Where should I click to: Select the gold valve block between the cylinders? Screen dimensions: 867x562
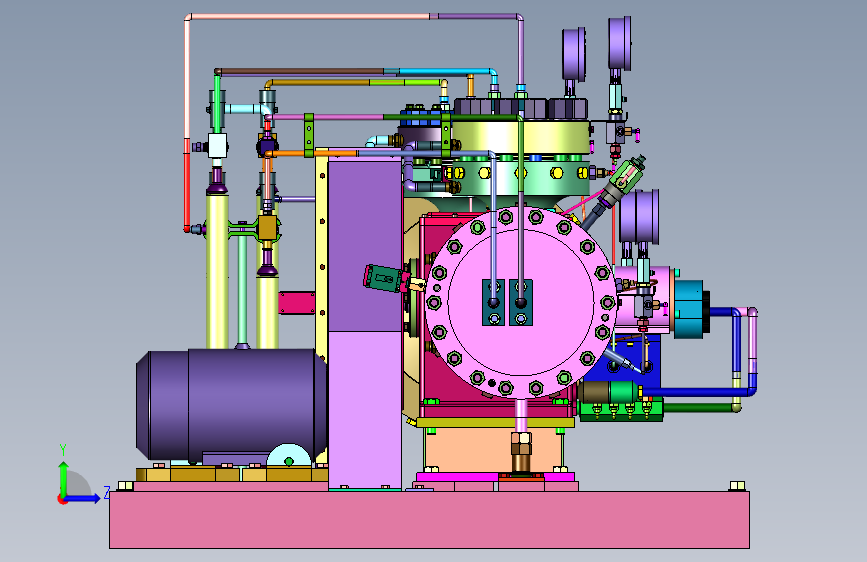click(x=267, y=228)
